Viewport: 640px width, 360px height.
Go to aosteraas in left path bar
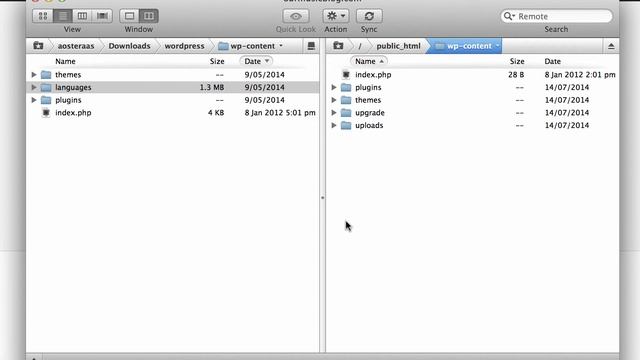coord(76,46)
